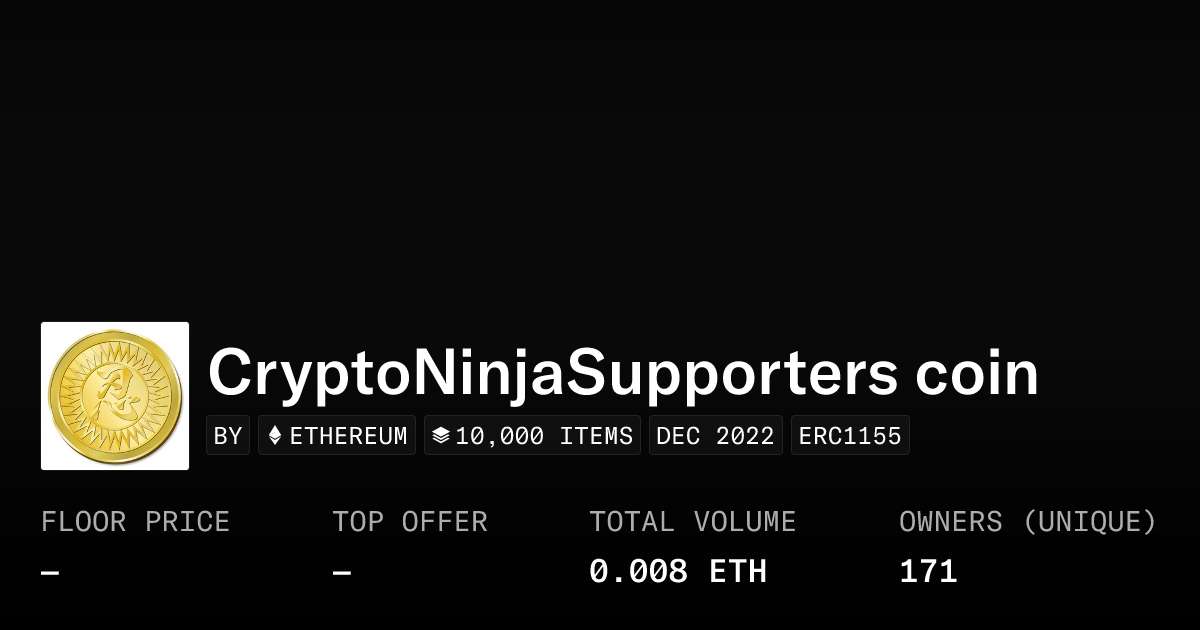Image resolution: width=1200 pixels, height=630 pixels.
Task: Click the TOP OFFER label
Action: pyautogui.click(x=410, y=522)
